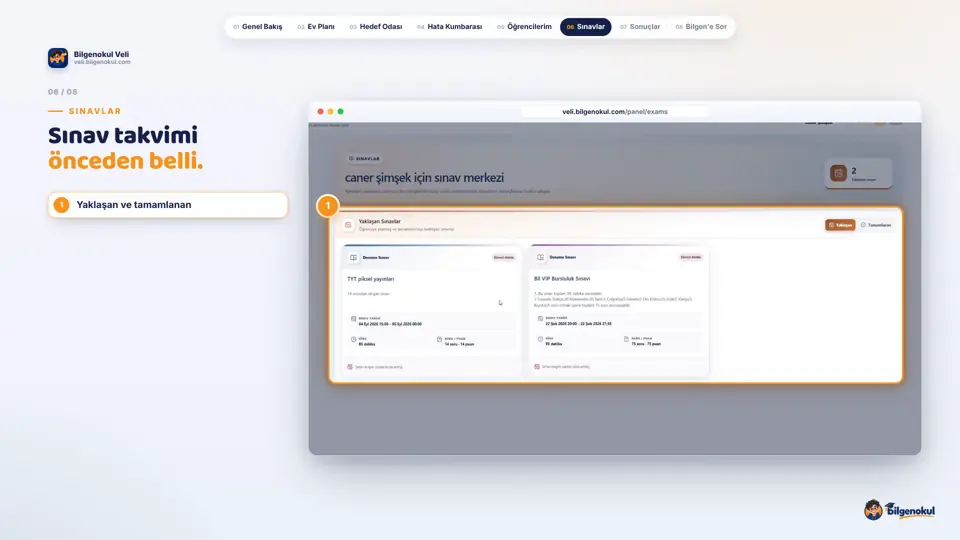Click the caner şimşek için sınav merkezi heading
The image size is (960, 540).
[424, 178]
